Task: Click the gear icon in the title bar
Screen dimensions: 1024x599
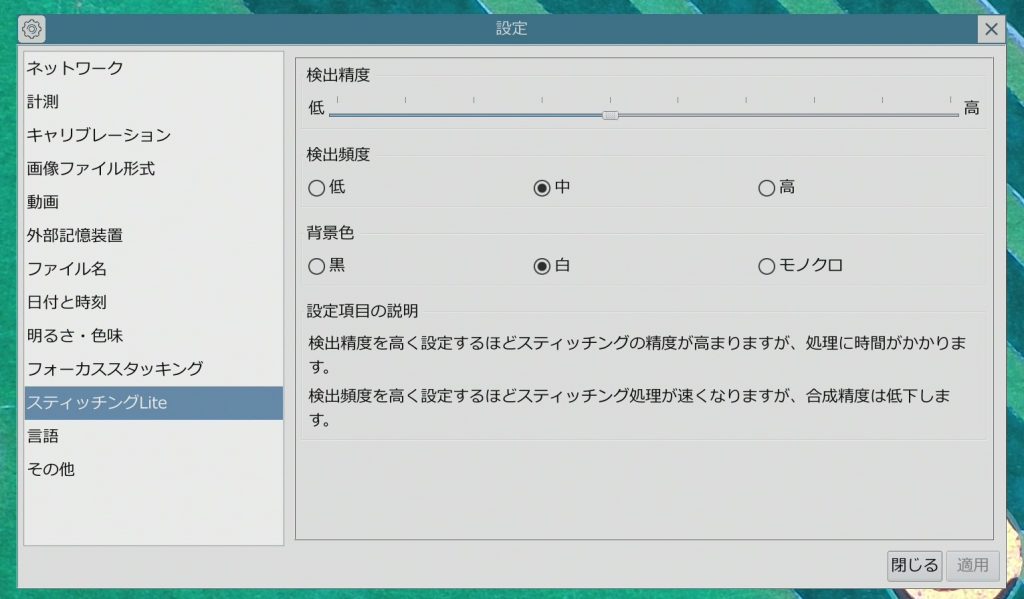Action: 32,29
